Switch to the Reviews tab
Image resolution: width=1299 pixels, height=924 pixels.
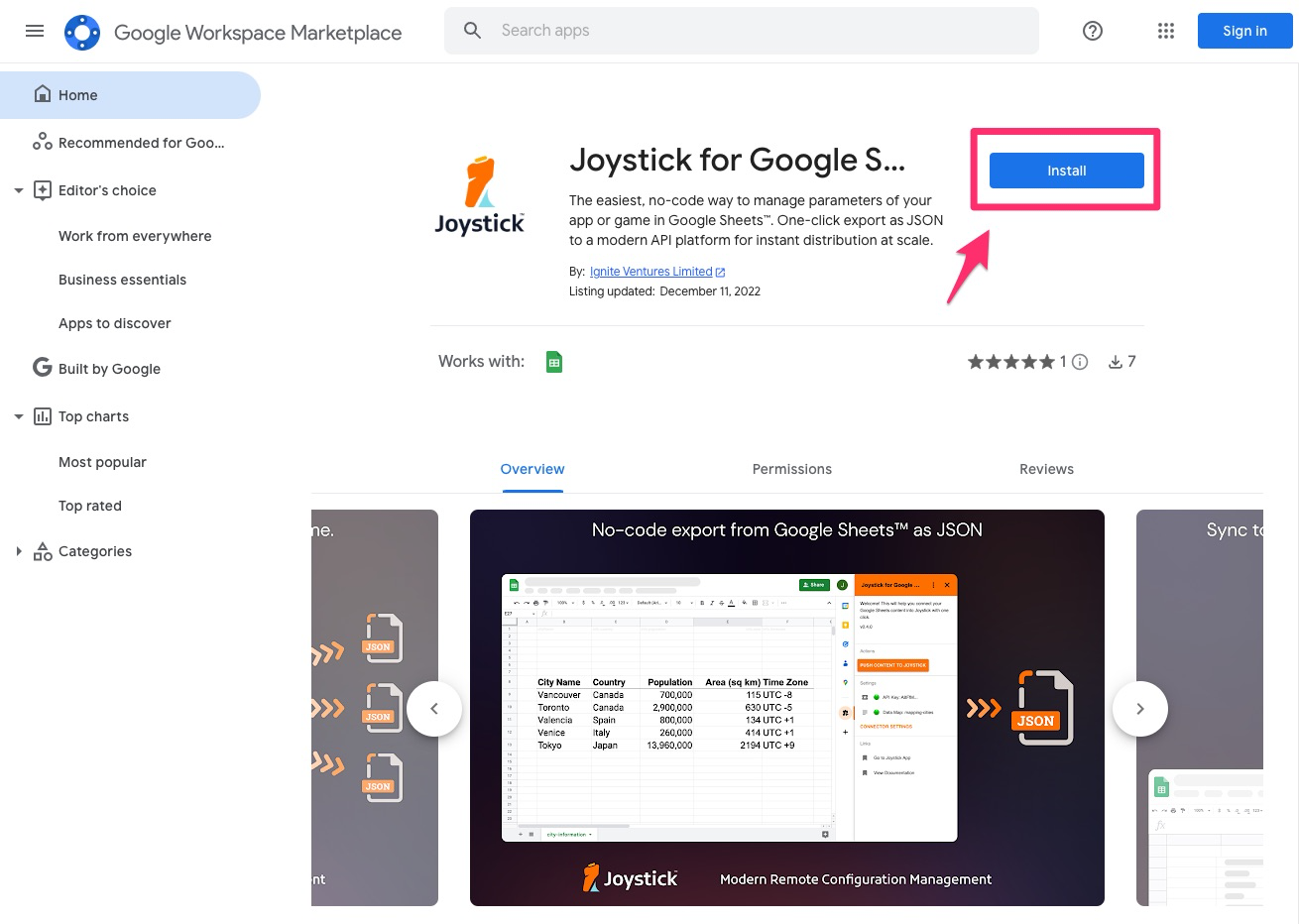(1046, 469)
